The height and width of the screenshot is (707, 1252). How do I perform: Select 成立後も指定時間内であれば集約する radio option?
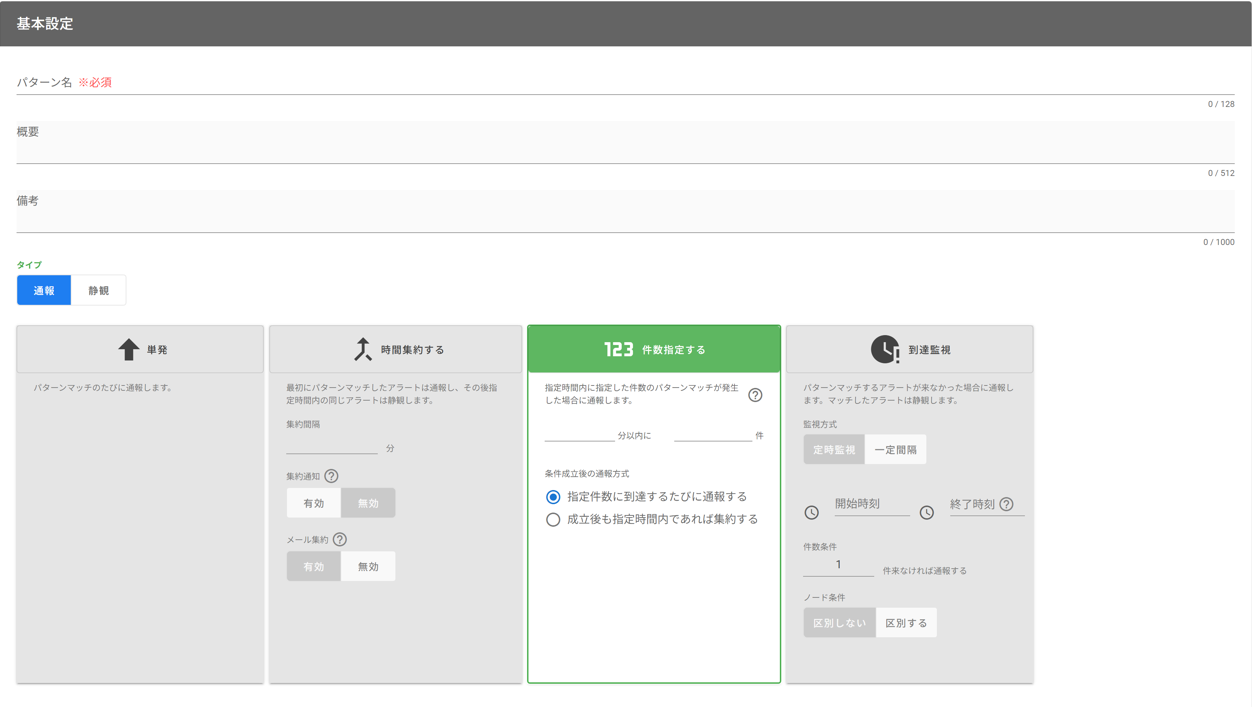[553, 520]
